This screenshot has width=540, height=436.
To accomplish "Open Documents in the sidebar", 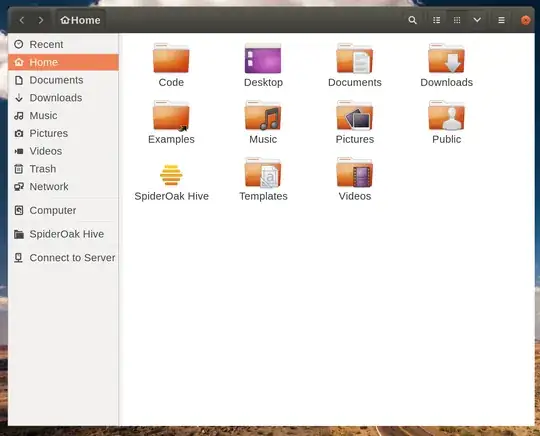I will 63,80.
